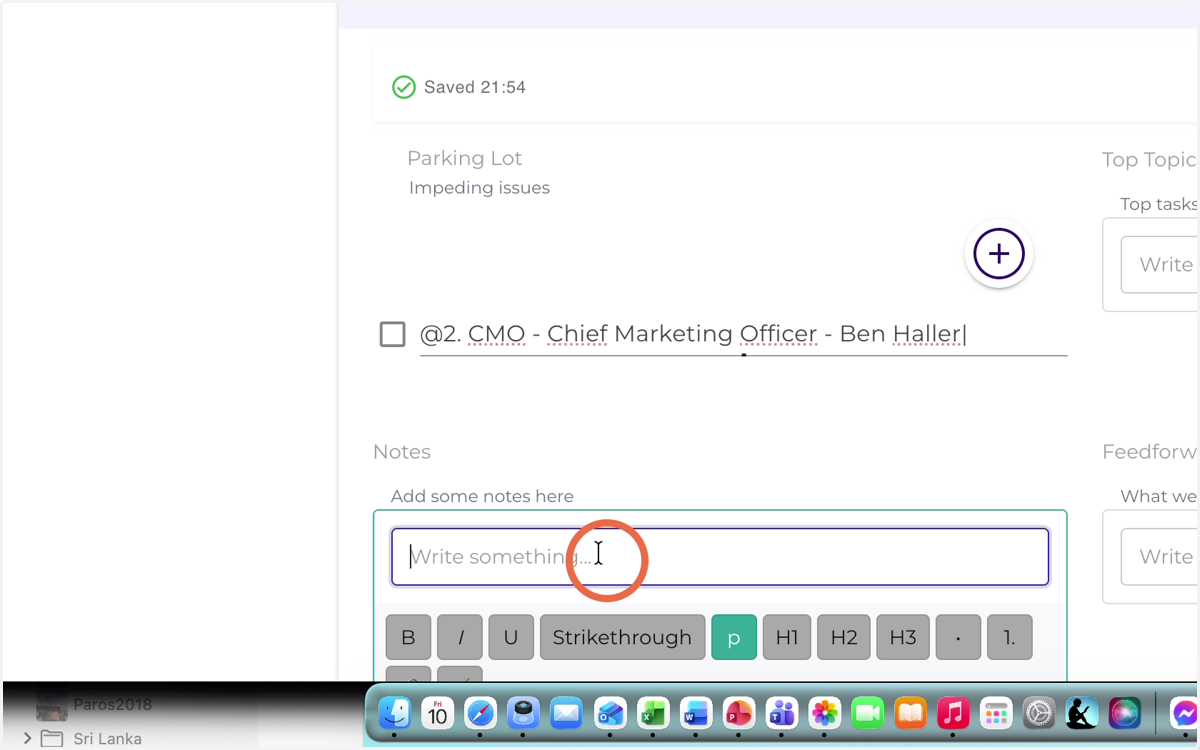The width and height of the screenshot is (1200, 750).
Task: Click the green Saved checkmark icon
Action: (x=404, y=87)
